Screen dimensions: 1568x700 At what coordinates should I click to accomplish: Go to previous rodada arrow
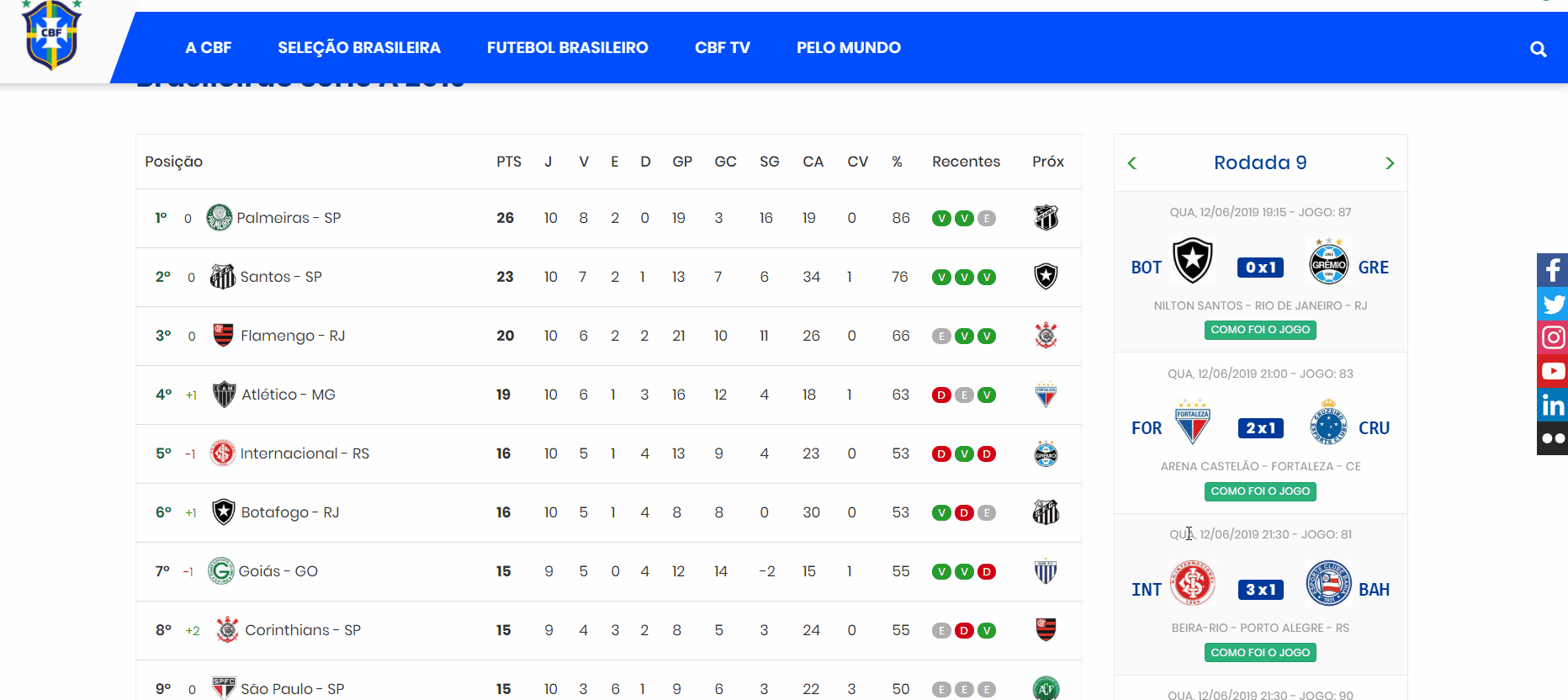[x=1132, y=163]
